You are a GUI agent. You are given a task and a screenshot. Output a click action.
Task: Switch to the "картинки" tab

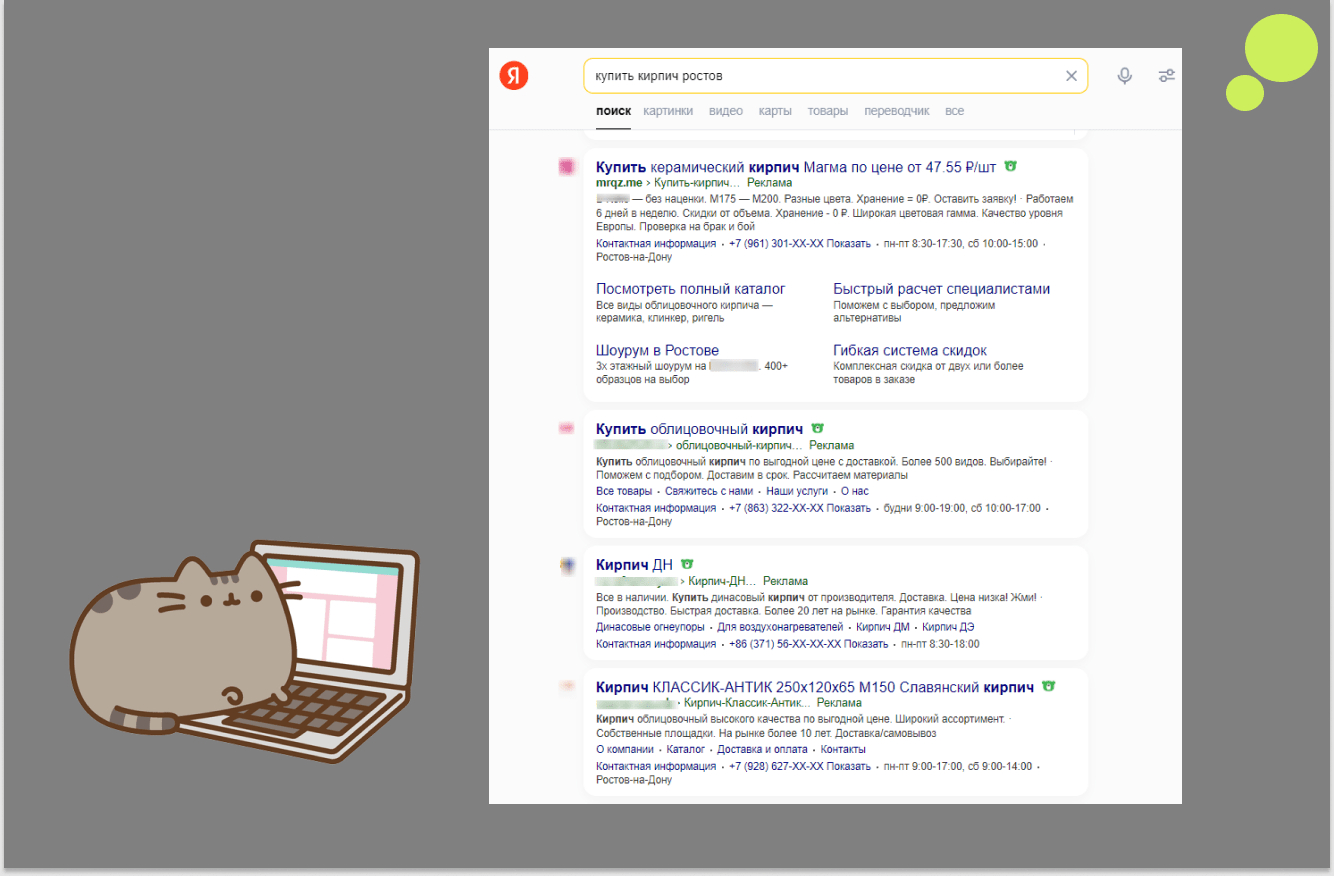tap(668, 111)
